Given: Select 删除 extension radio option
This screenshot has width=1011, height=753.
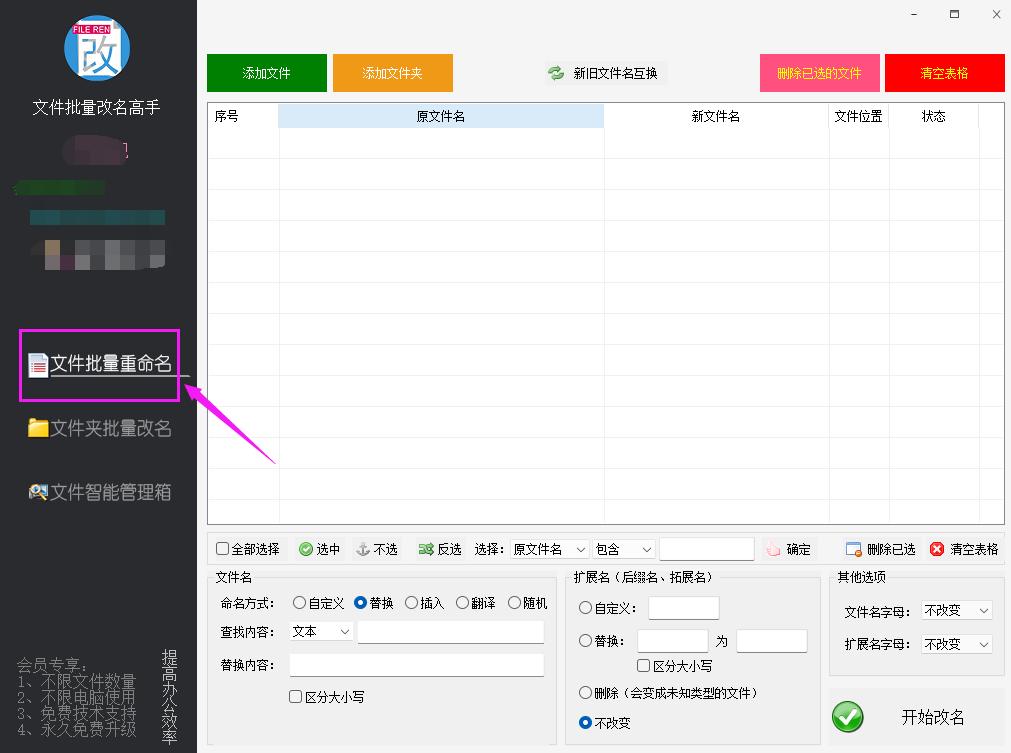Looking at the screenshot, I should [x=585, y=692].
